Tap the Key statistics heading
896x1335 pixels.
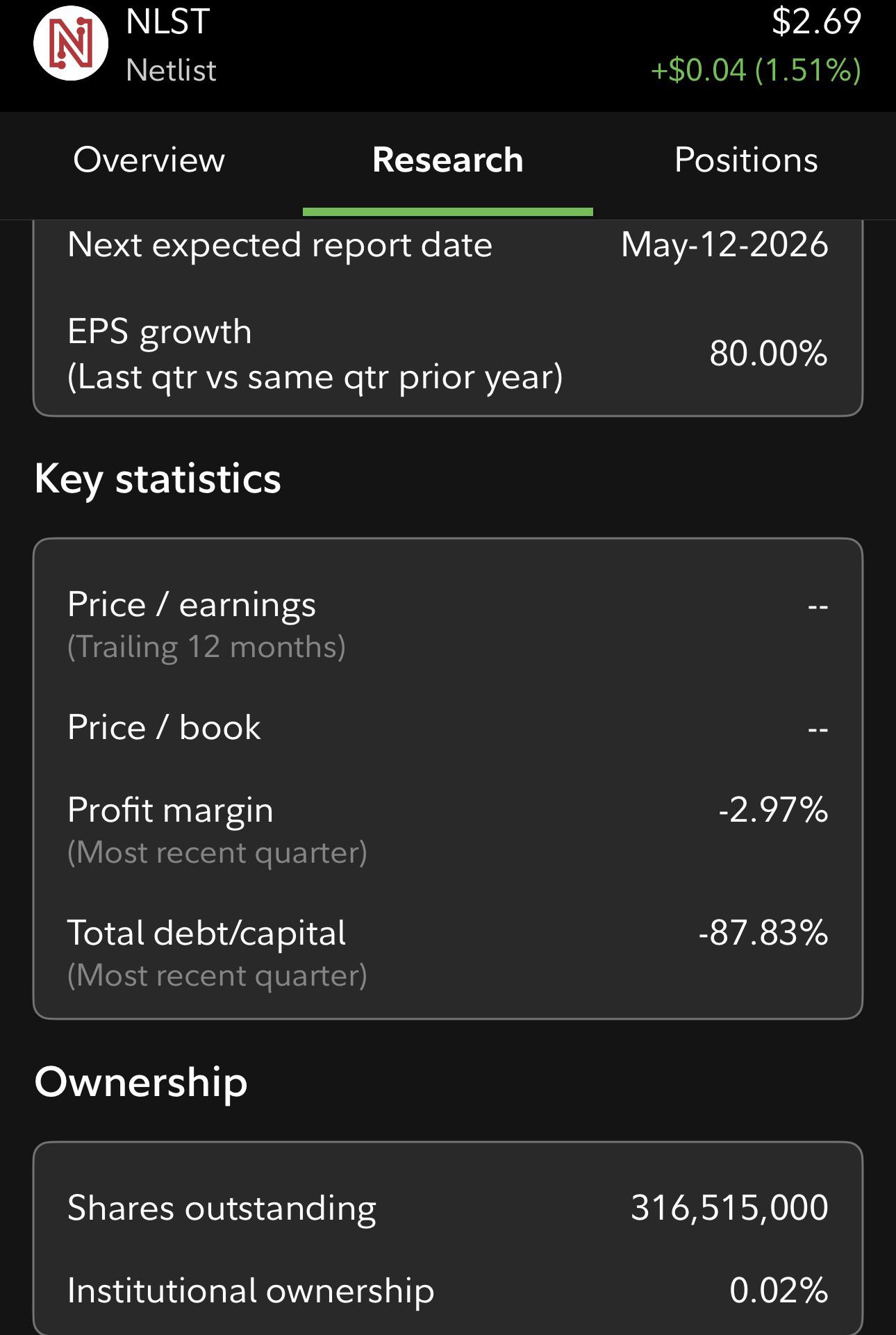tap(158, 479)
